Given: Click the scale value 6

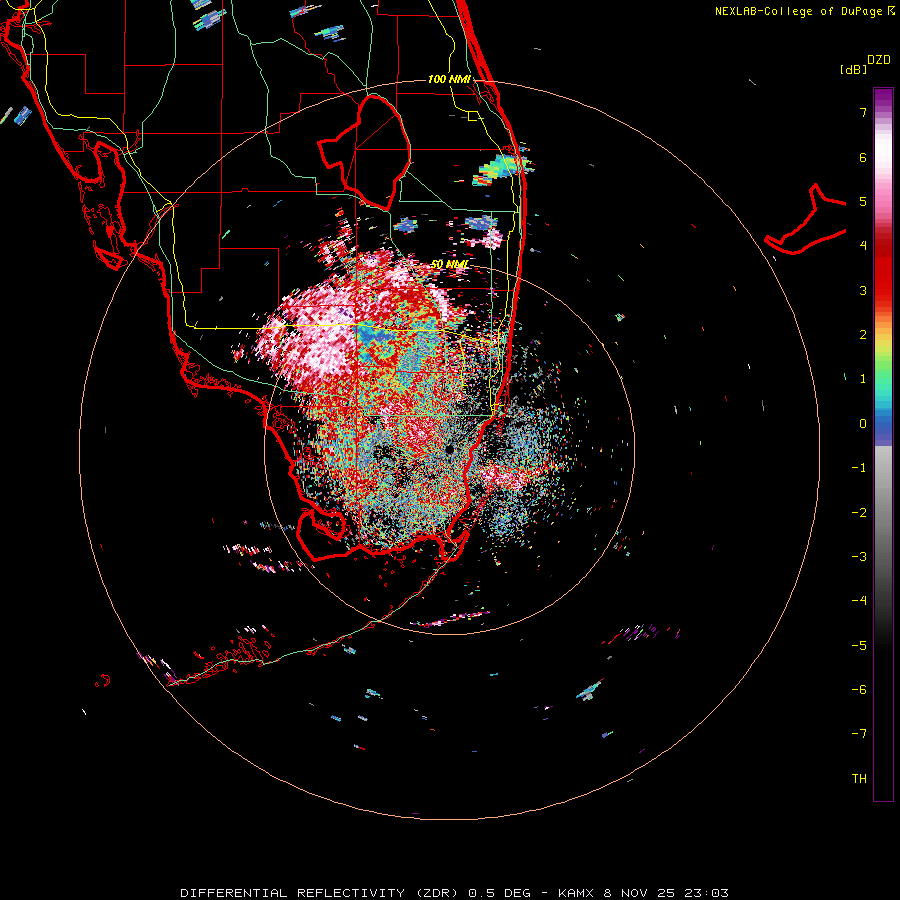Looking at the screenshot, I should click(x=863, y=157).
